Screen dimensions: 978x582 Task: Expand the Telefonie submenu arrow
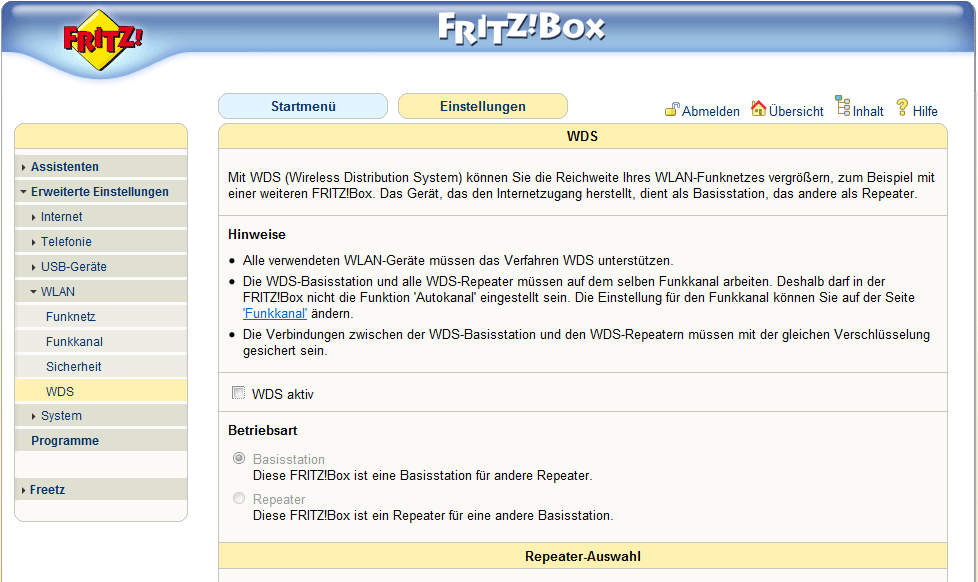(34, 242)
